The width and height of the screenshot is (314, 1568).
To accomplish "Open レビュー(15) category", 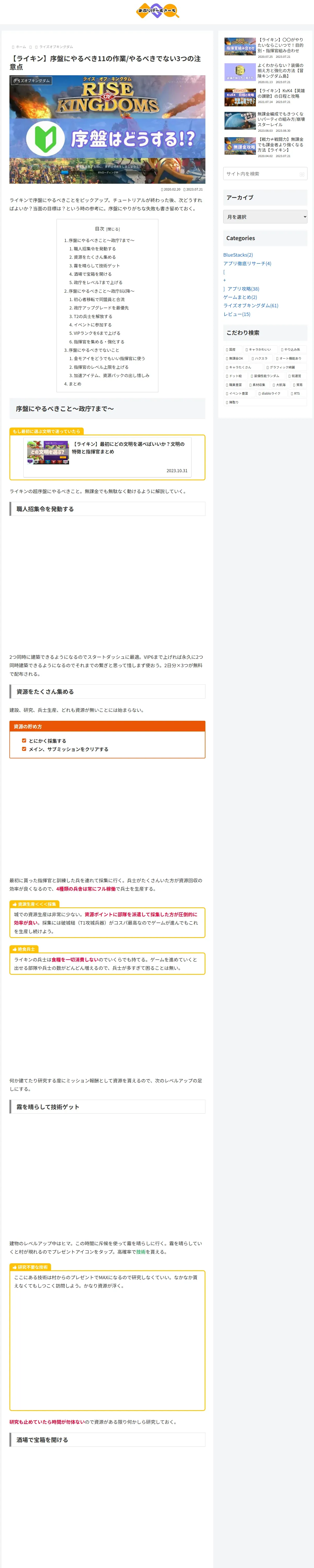I will click(237, 314).
